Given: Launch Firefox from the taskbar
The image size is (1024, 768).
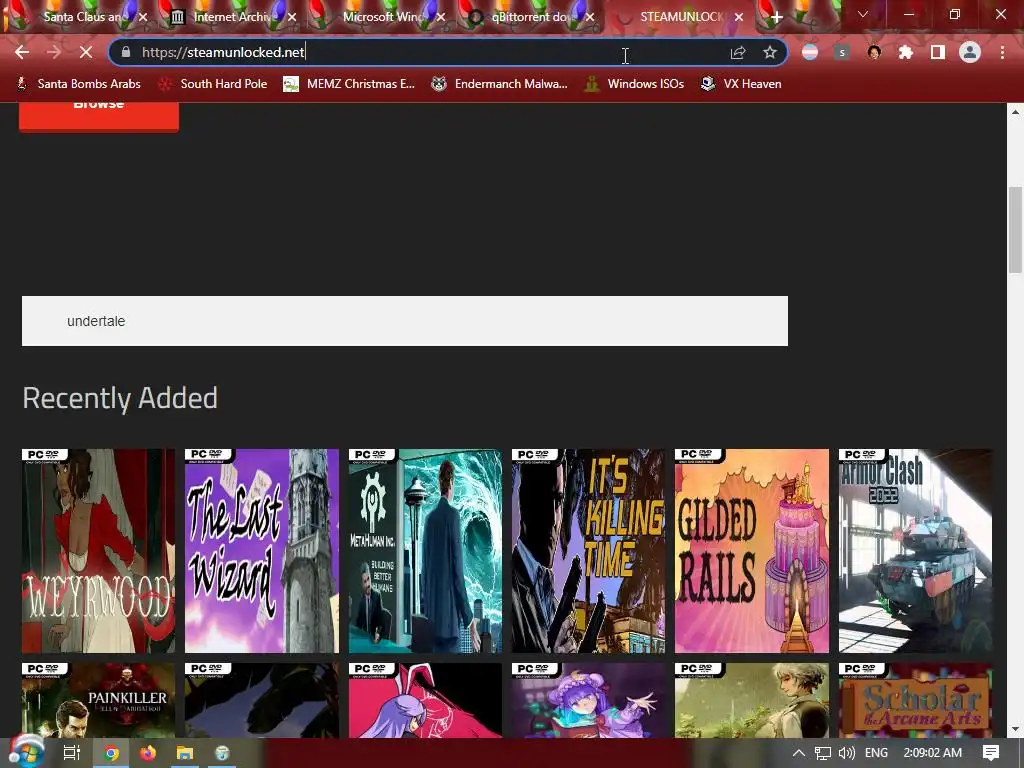Looking at the screenshot, I should pyautogui.click(x=148, y=753).
